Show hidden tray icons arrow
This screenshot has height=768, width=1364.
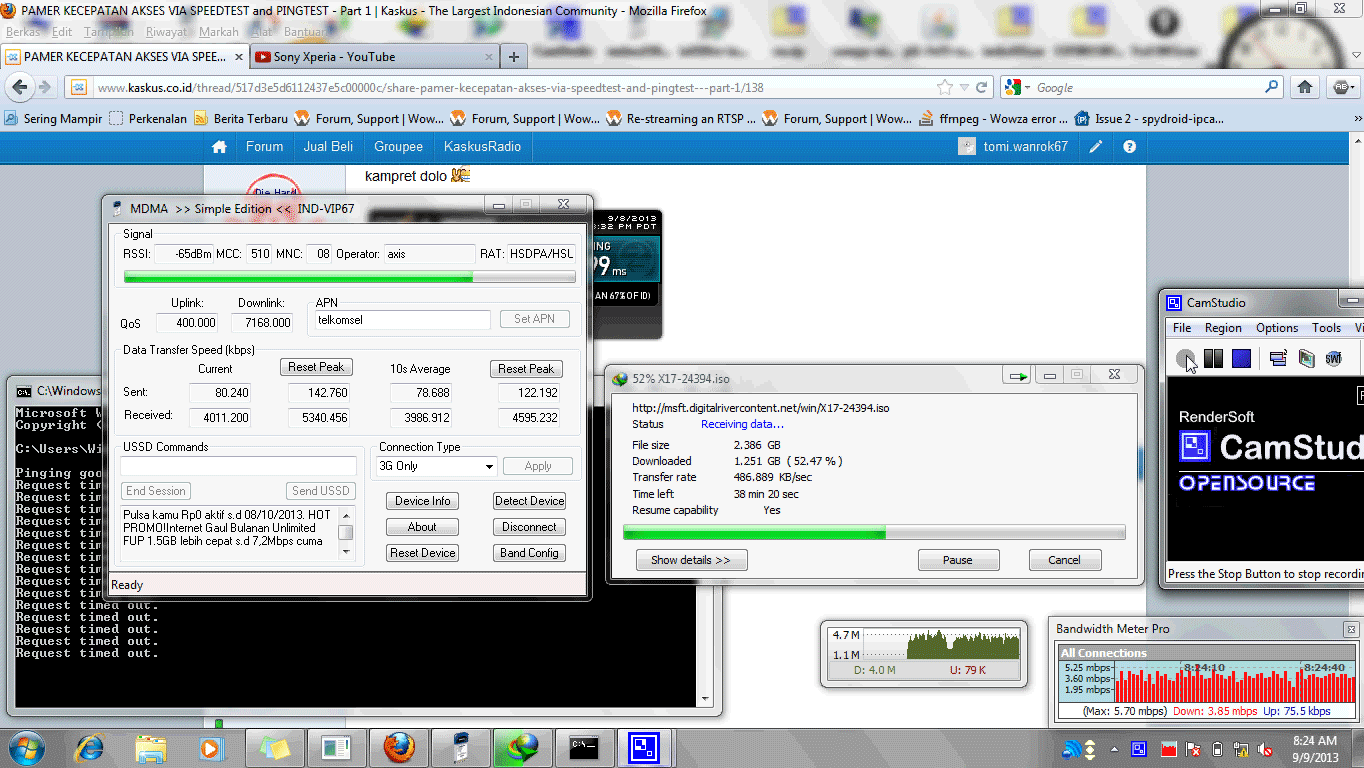[1115, 749]
